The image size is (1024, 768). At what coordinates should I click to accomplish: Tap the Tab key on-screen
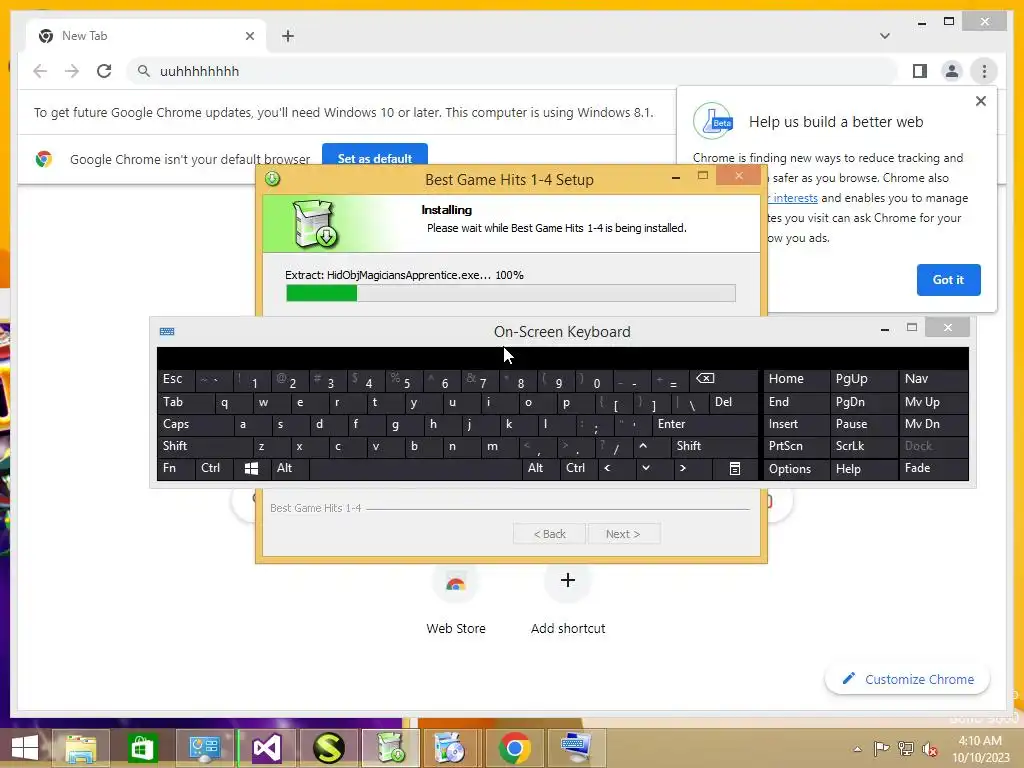tap(185, 402)
